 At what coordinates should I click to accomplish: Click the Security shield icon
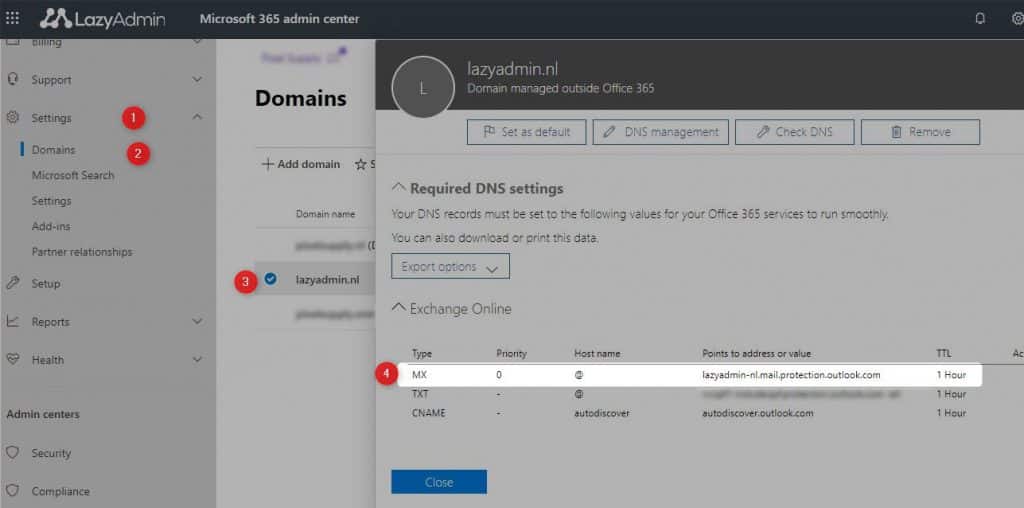pyautogui.click(x=12, y=453)
